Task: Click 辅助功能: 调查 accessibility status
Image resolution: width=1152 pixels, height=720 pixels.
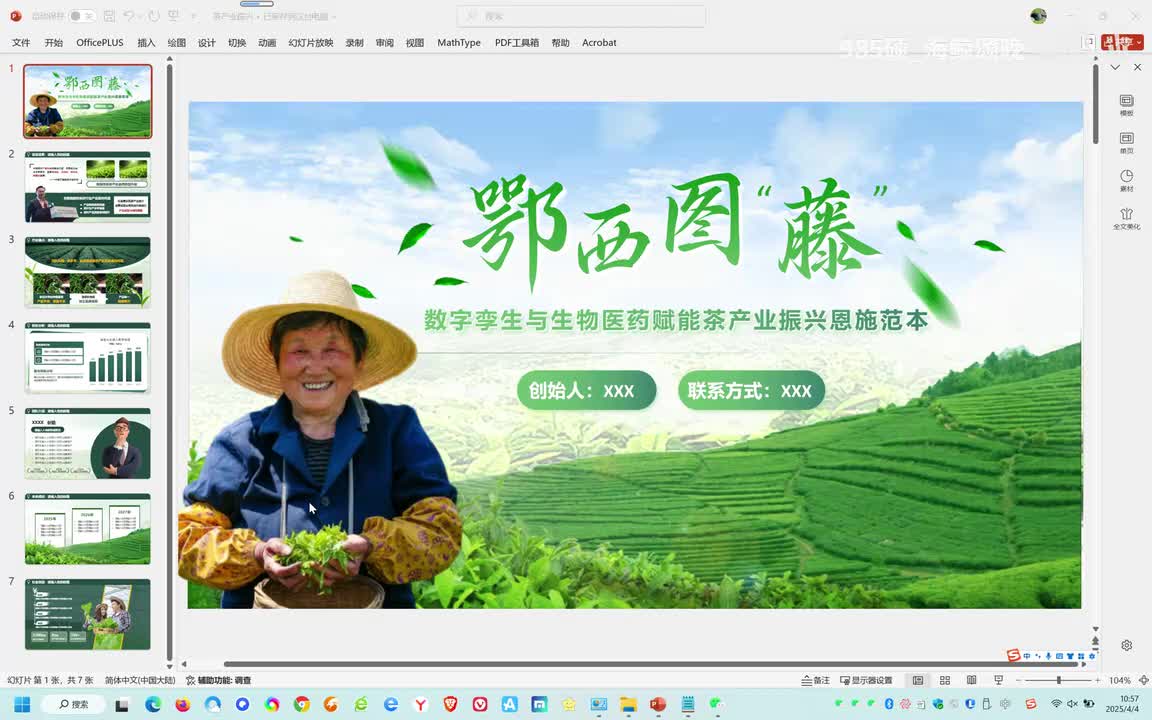Action: click(x=218, y=680)
